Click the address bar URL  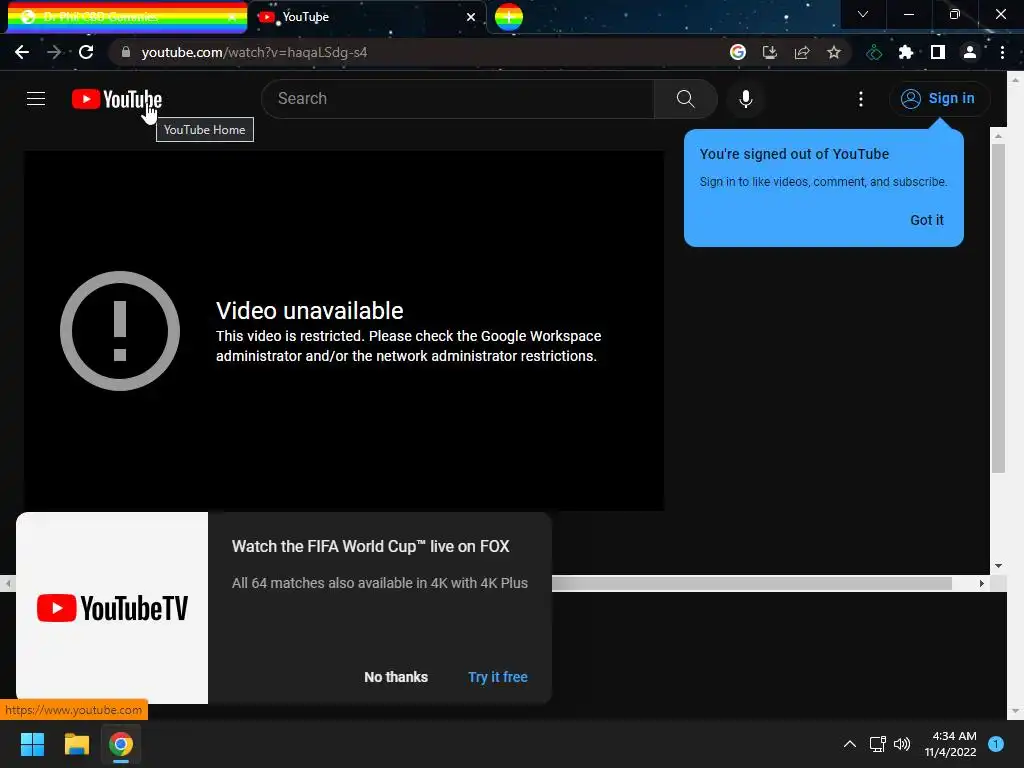(254, 52)
